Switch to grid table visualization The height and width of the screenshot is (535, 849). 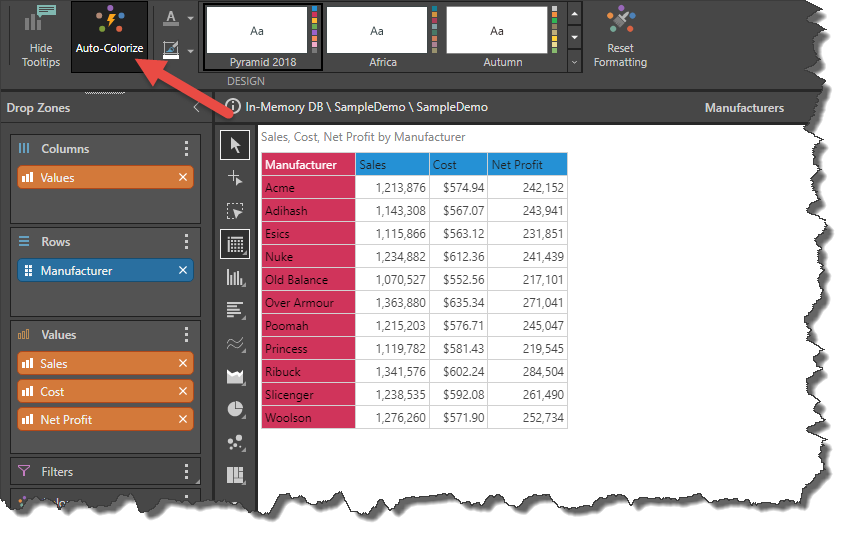click(235, 244)
